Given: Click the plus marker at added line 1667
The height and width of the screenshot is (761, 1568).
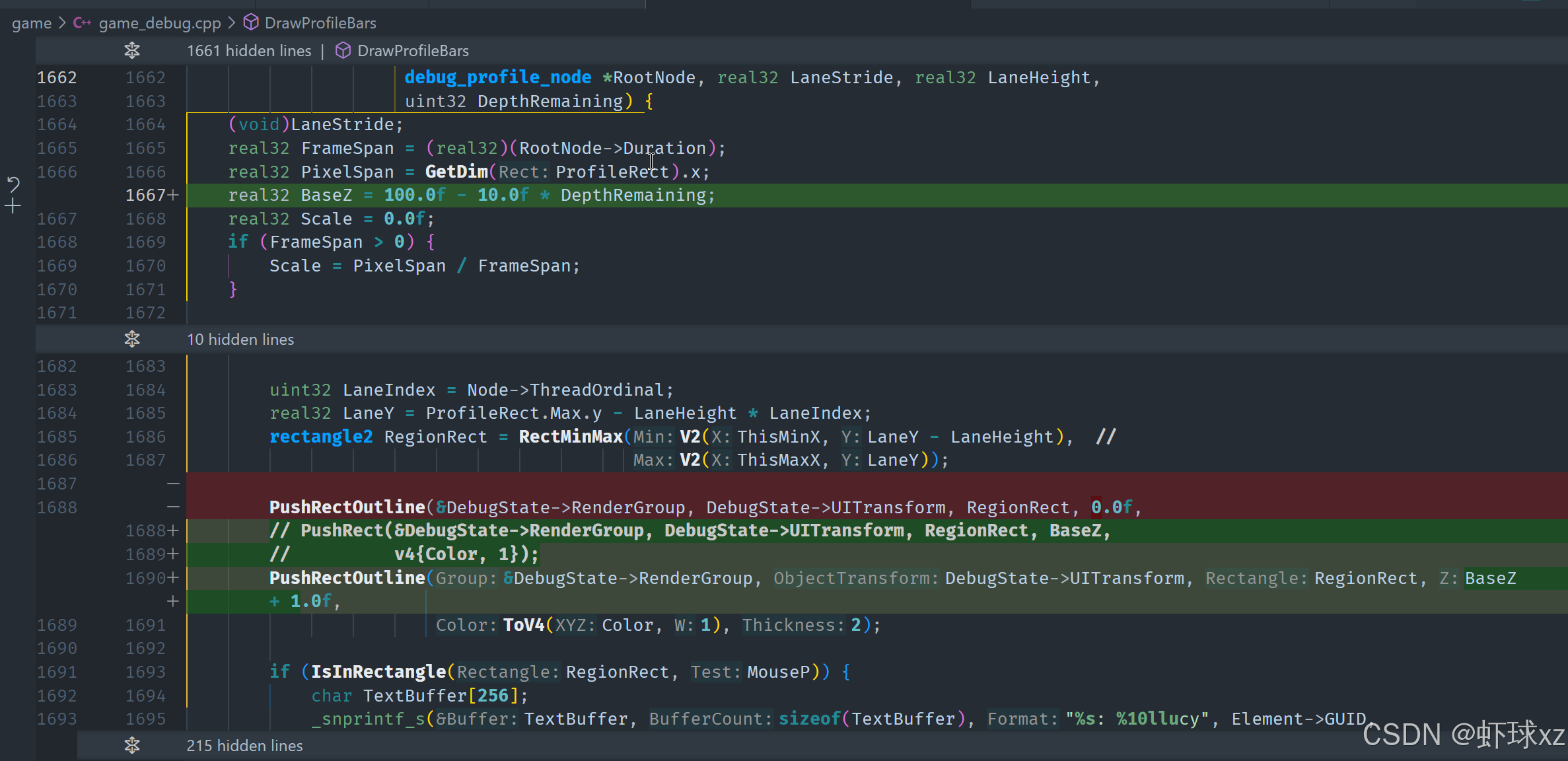Looking at the screenshot, I should (173, 195).
